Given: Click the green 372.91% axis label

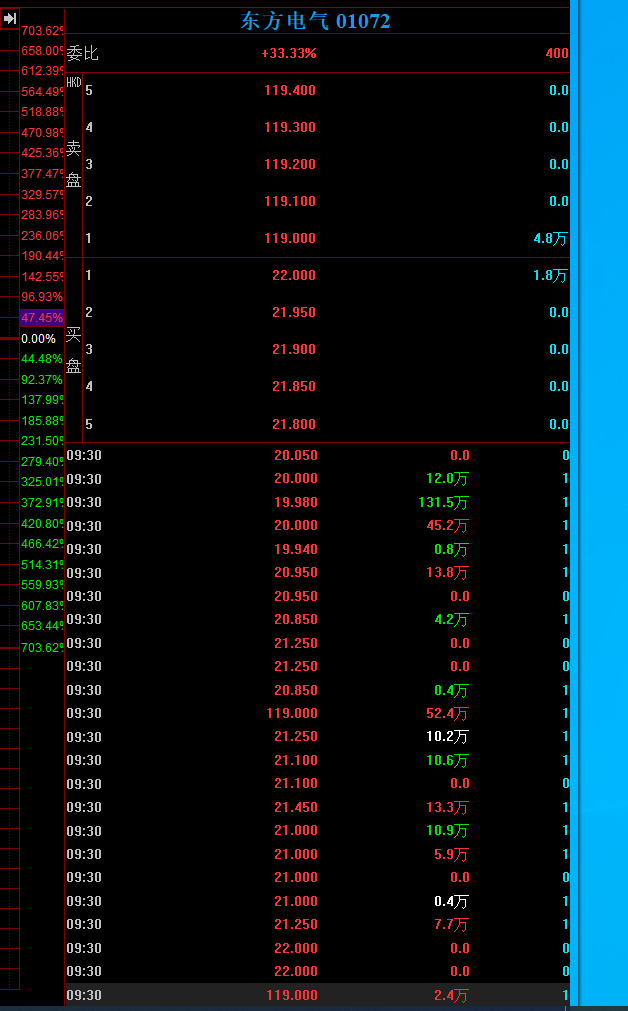Looking at the screenshot, I should (x=43, y=502).
